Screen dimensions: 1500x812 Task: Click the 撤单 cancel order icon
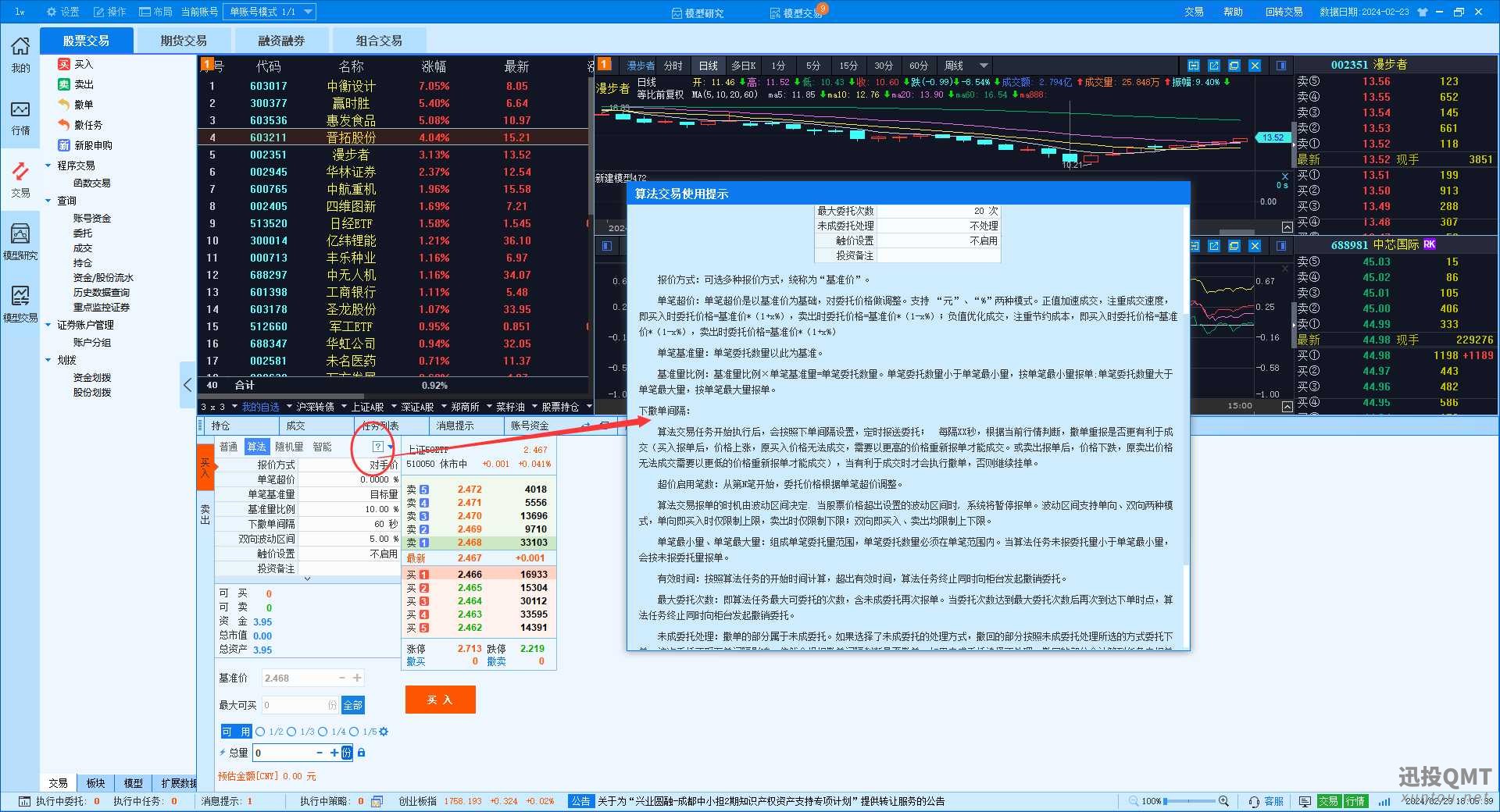(x=64, y=105)
